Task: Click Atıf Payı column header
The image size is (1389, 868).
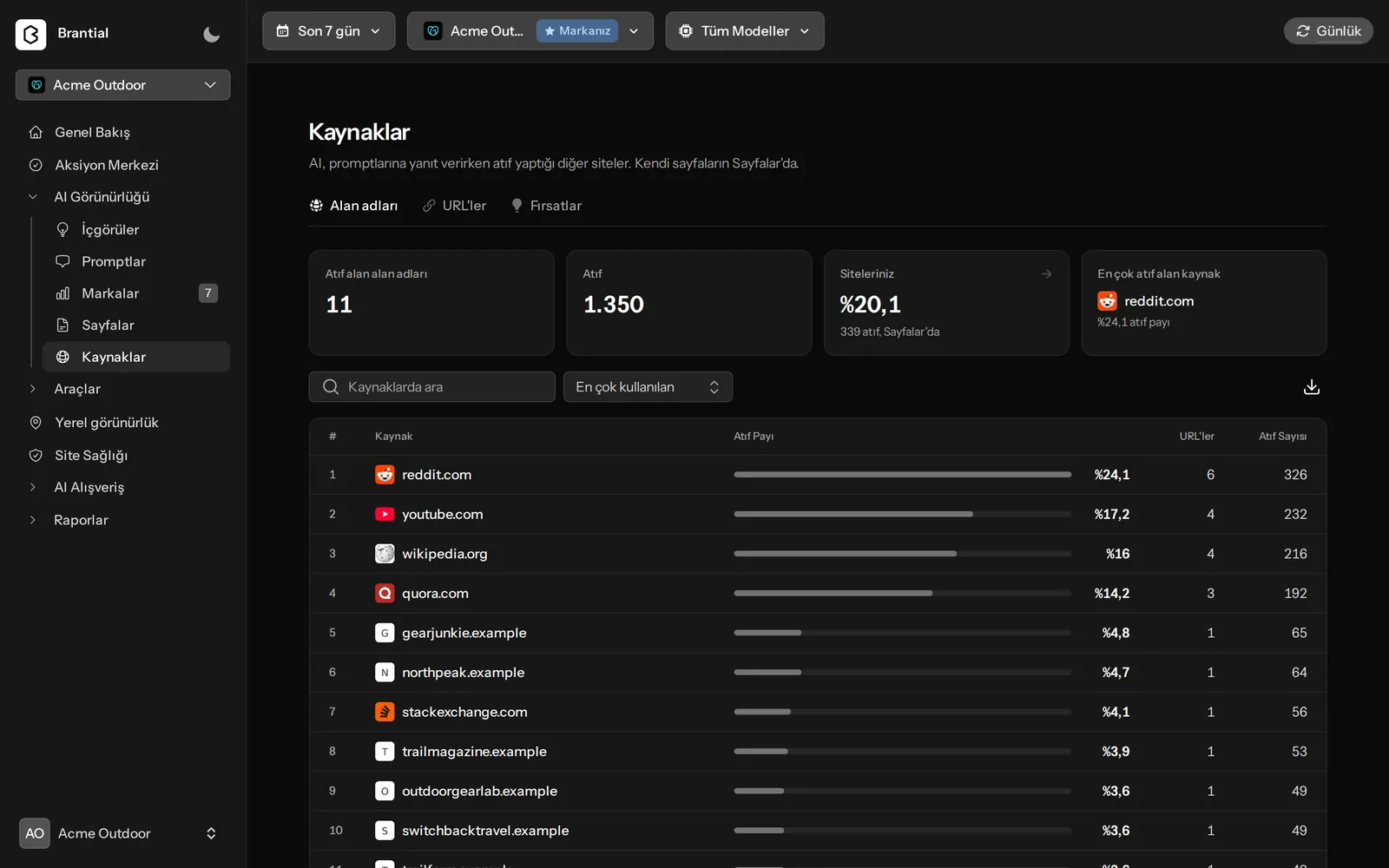Action: (x=753, y=436)
